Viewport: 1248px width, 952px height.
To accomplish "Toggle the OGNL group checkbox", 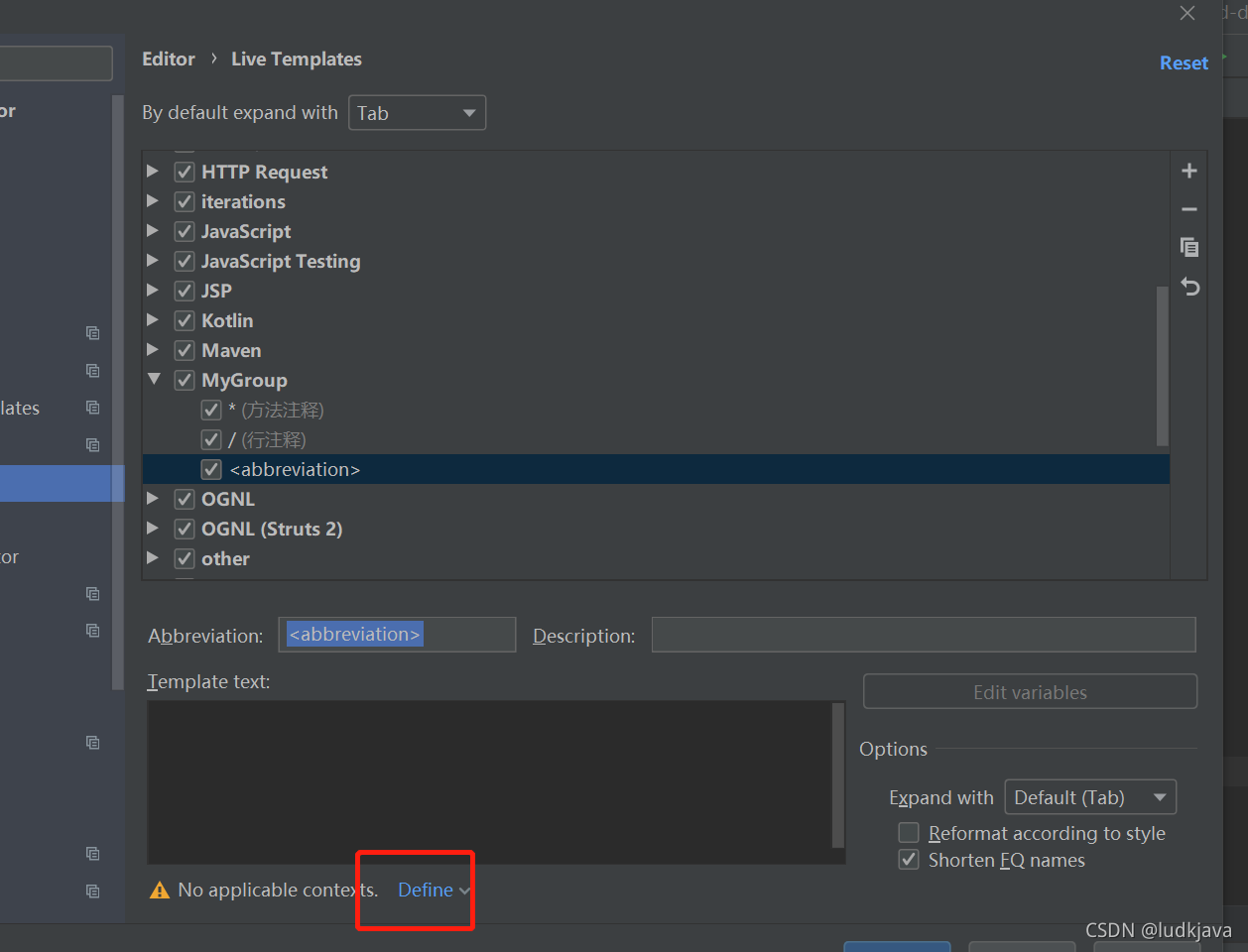I will (x=185, y=499).
